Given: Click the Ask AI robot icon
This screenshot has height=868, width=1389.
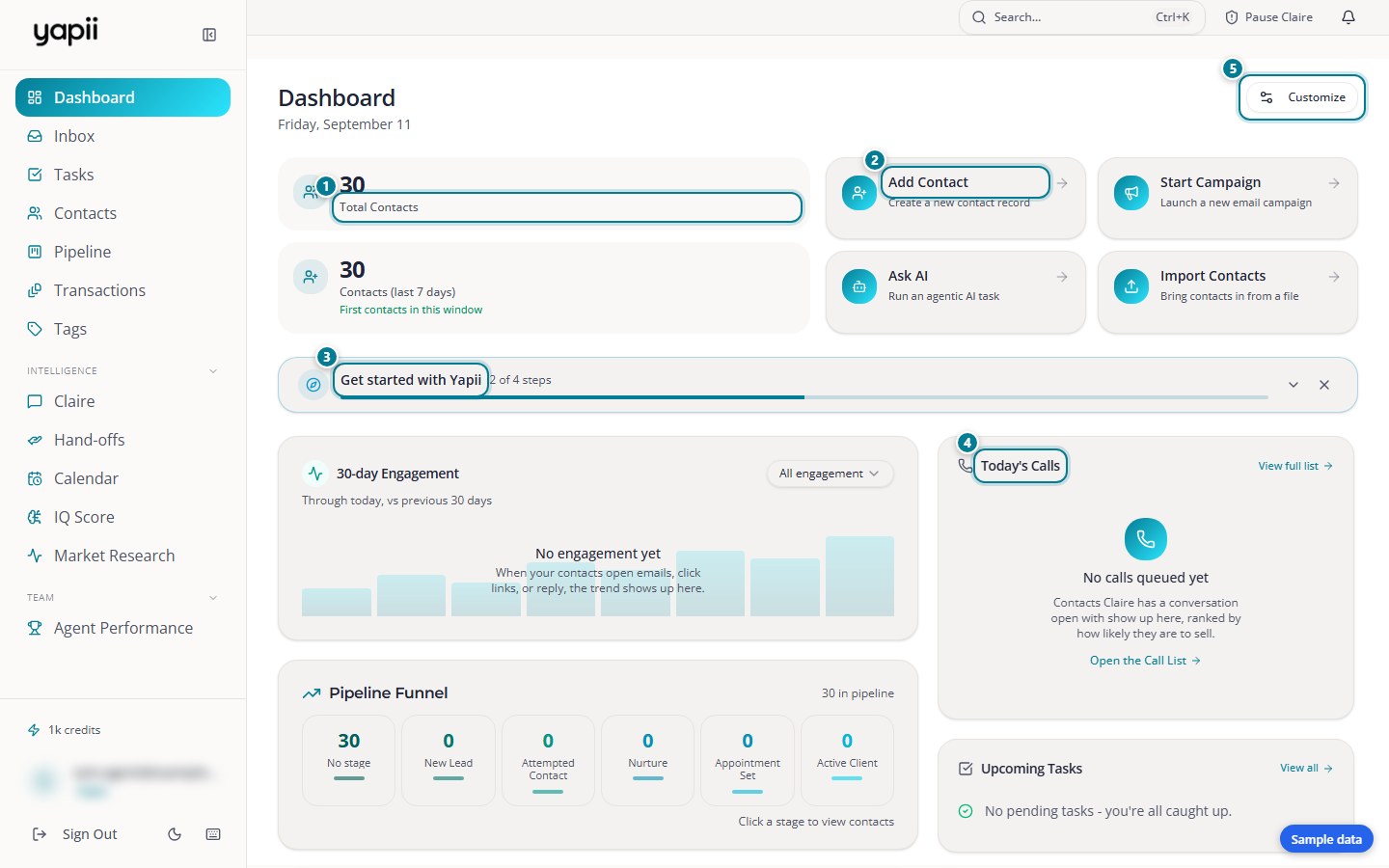Looking at the screenshot, I should (859, 286).
